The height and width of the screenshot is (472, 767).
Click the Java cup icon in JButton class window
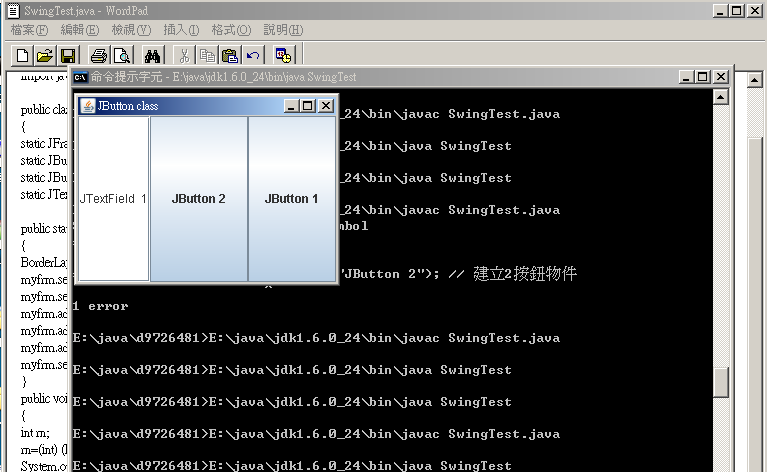pos(88,106)
